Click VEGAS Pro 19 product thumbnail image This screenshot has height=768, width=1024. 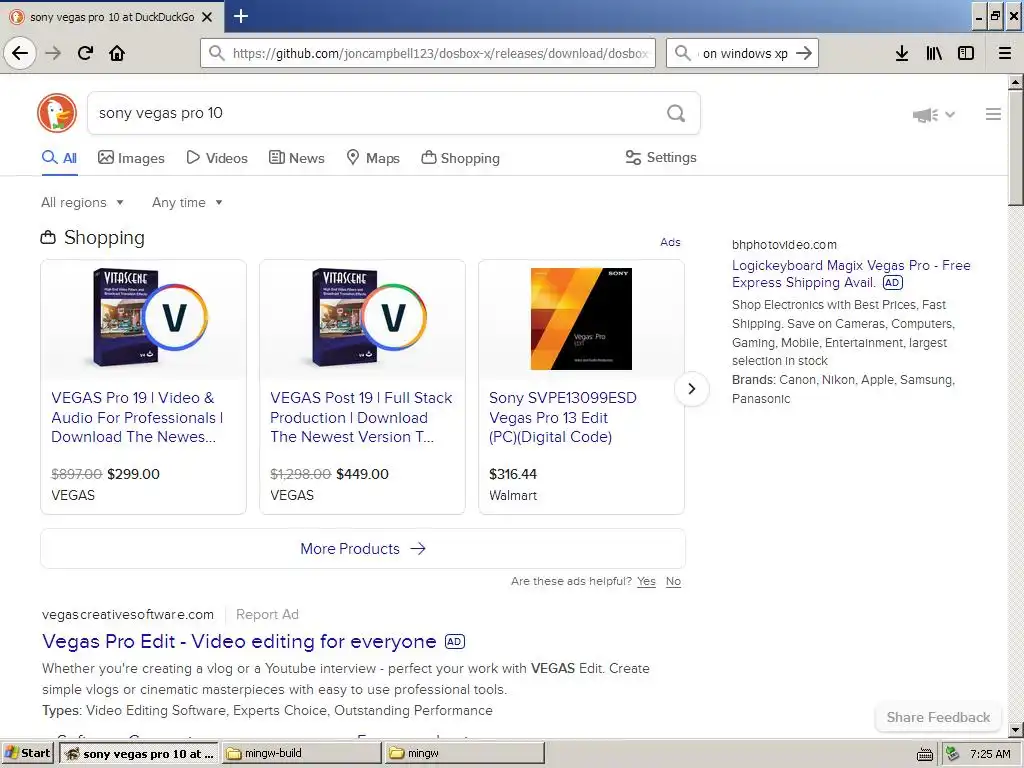point(151,317)
